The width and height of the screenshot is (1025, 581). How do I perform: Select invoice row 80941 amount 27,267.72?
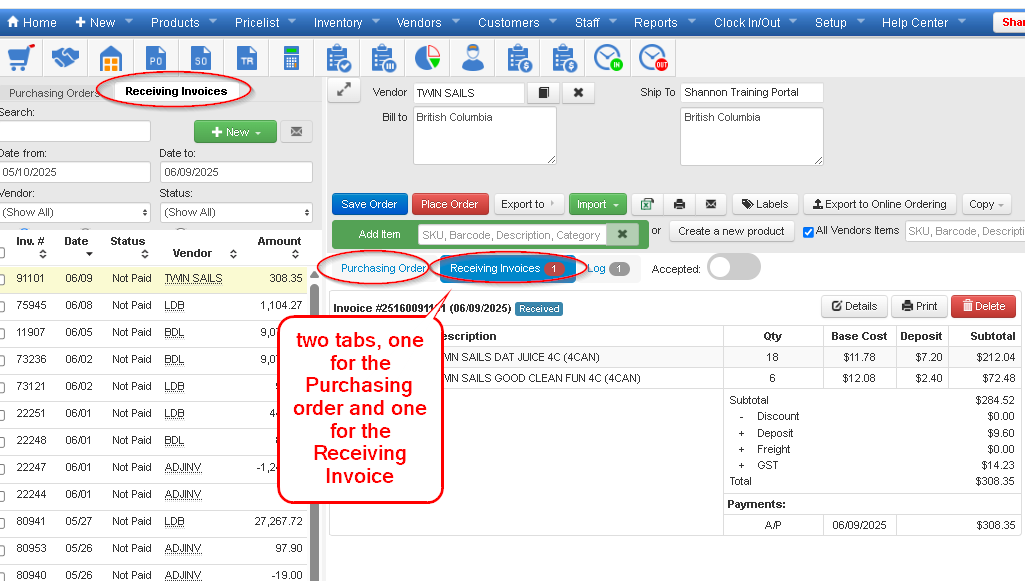[x=154, y=522]
